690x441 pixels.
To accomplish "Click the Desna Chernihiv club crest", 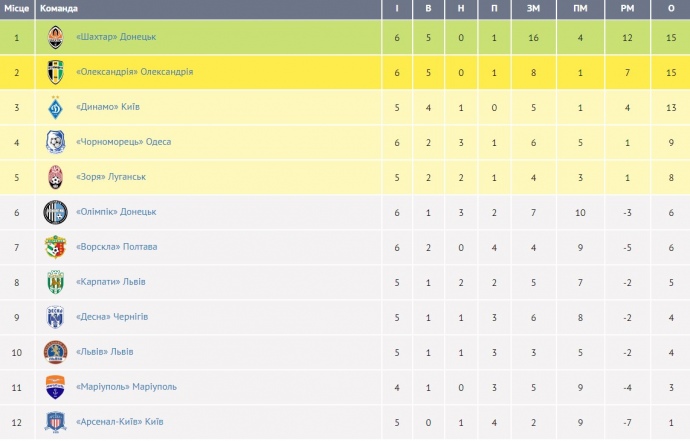I will 55,317.
